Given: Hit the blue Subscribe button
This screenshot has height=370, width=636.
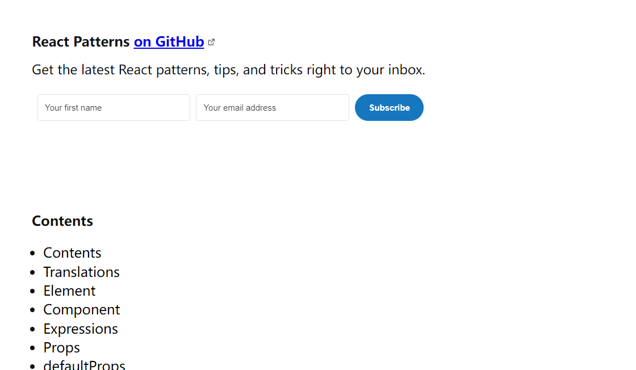Looking at the screenshot, I should (x=389, y=108).
